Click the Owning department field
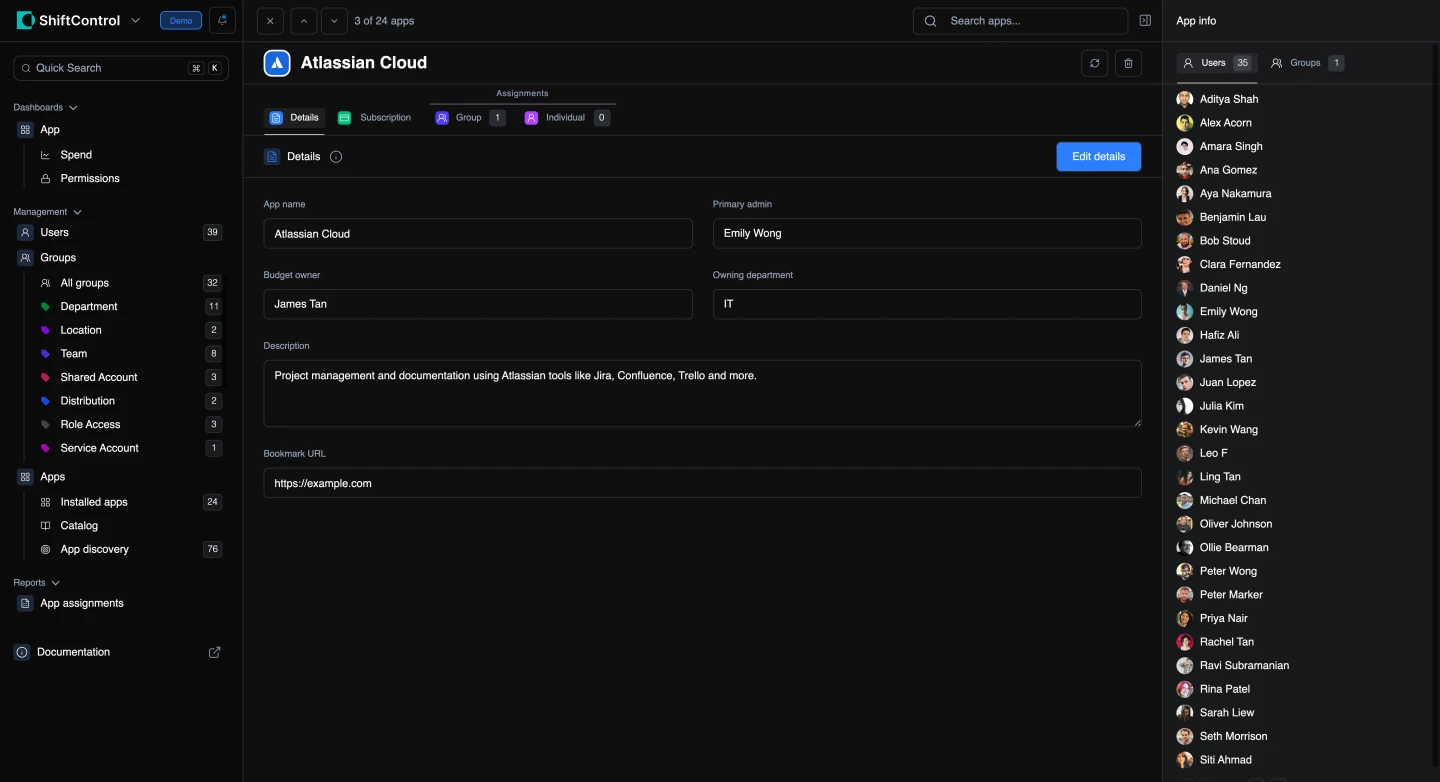 (x=927, y=304)
